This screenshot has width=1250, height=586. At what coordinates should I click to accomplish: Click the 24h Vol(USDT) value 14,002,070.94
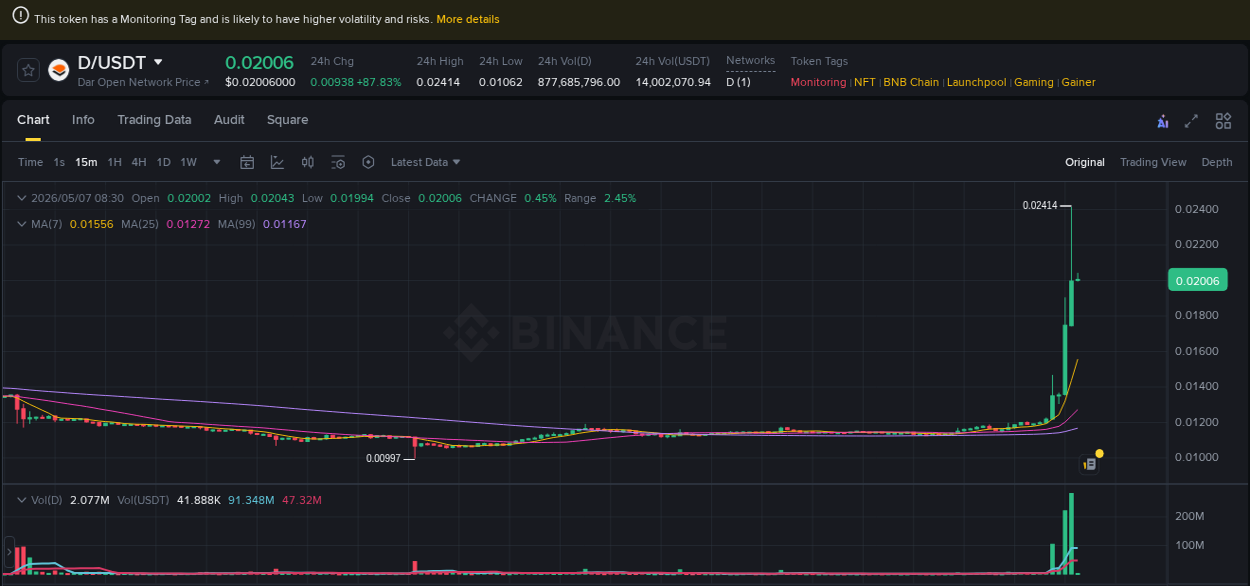tap(673, 82)
